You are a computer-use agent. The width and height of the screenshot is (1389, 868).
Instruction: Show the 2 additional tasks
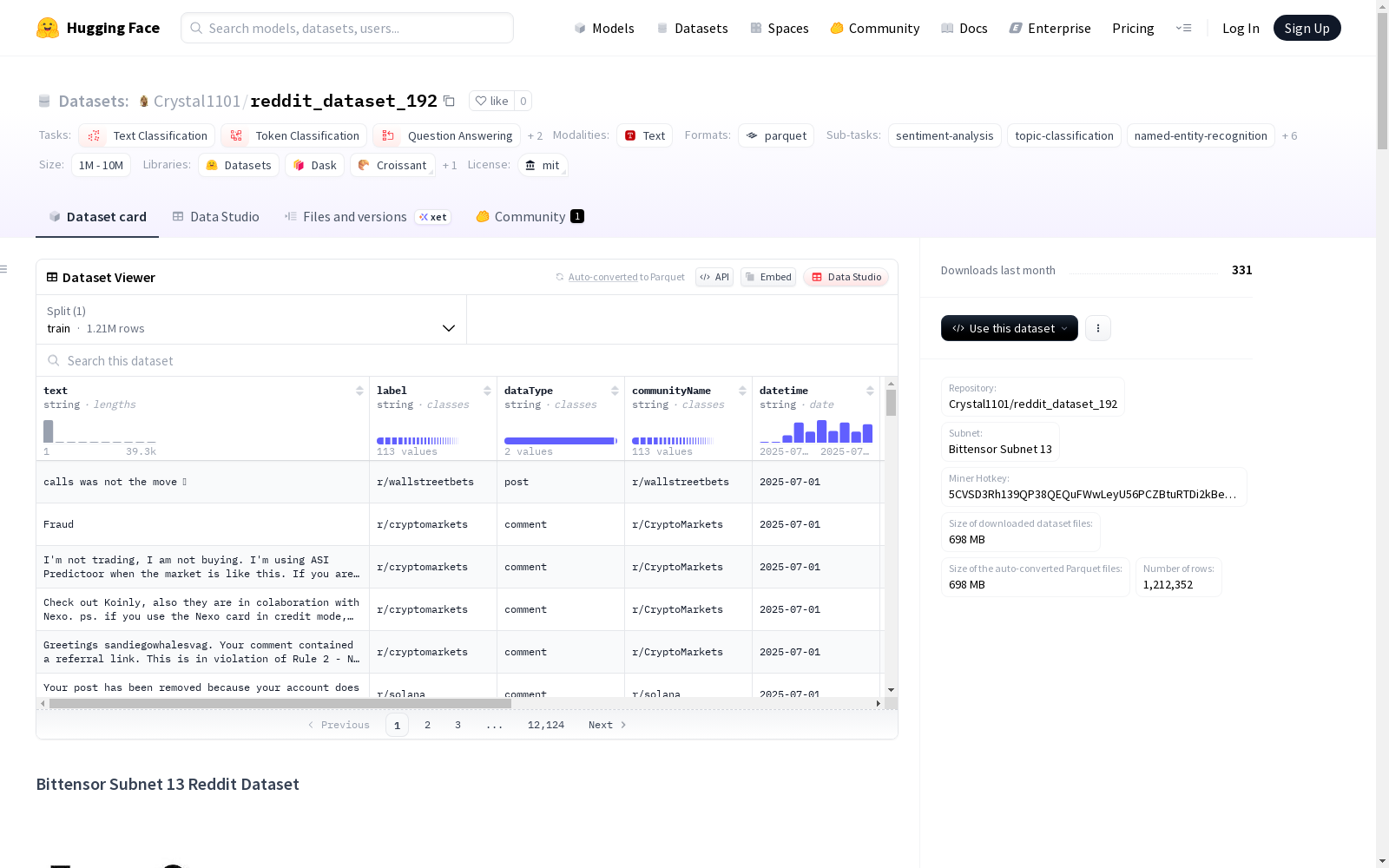point(535,136)
